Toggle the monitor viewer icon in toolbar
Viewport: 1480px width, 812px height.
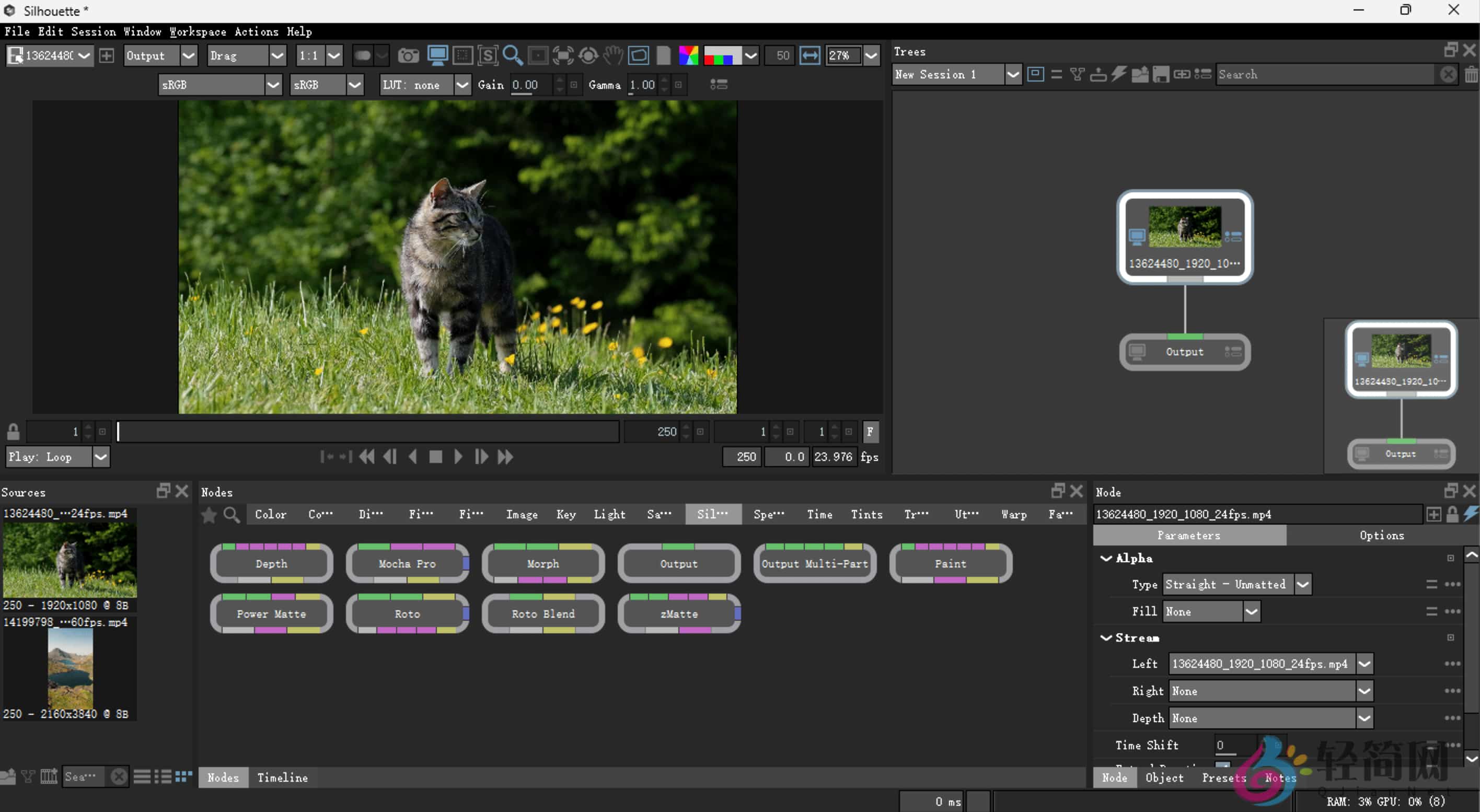coord(437,56)
